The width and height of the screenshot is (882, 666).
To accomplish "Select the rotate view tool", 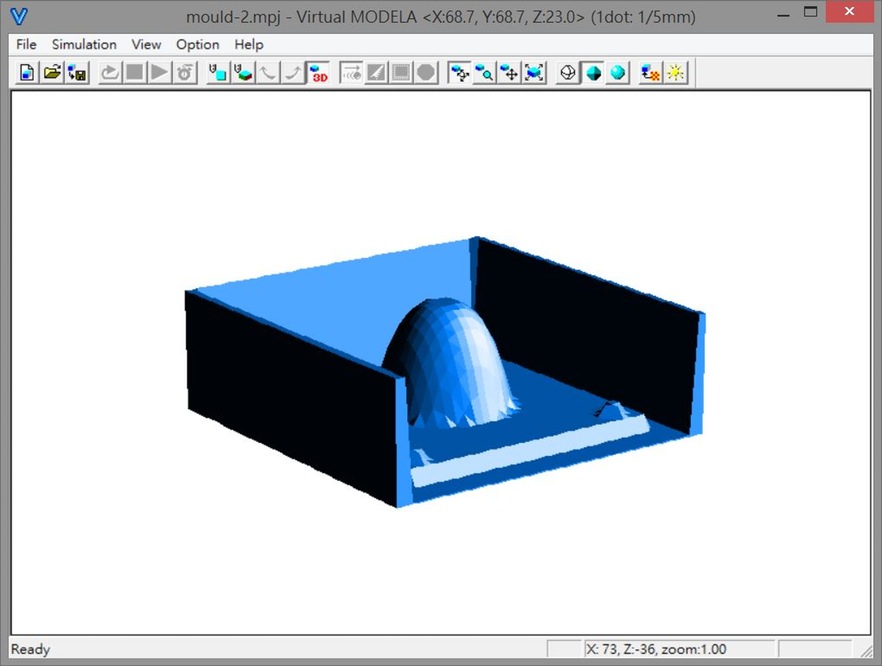I will click(x=460, y=73).
